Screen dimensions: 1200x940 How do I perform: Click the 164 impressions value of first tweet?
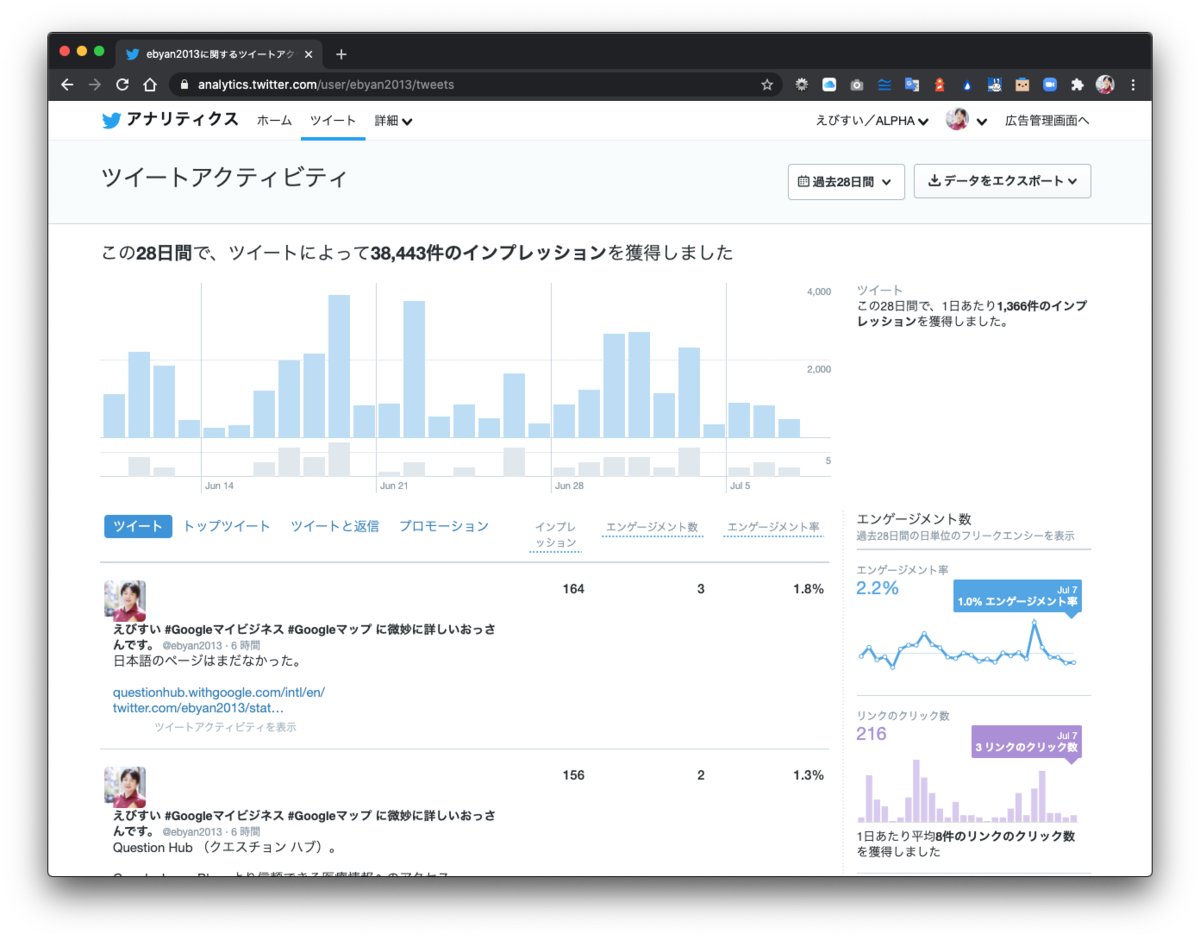tap(573, 589)
